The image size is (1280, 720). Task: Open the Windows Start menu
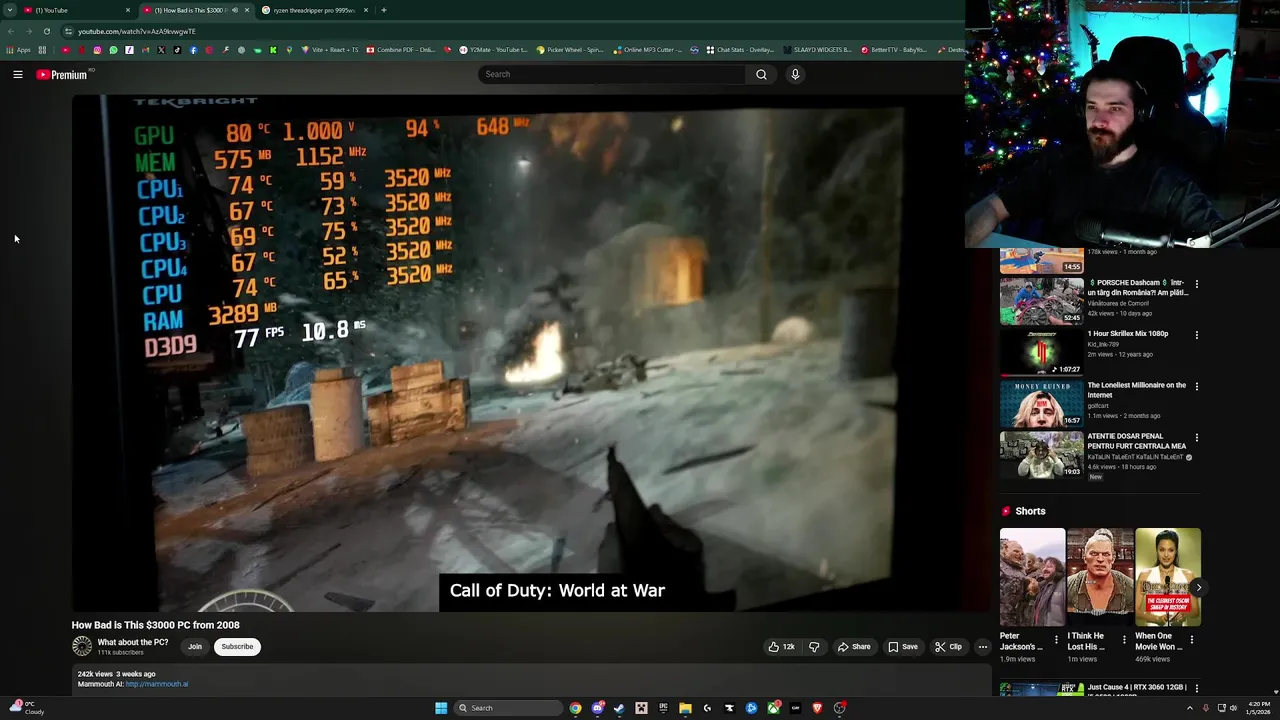coord(441,708)
